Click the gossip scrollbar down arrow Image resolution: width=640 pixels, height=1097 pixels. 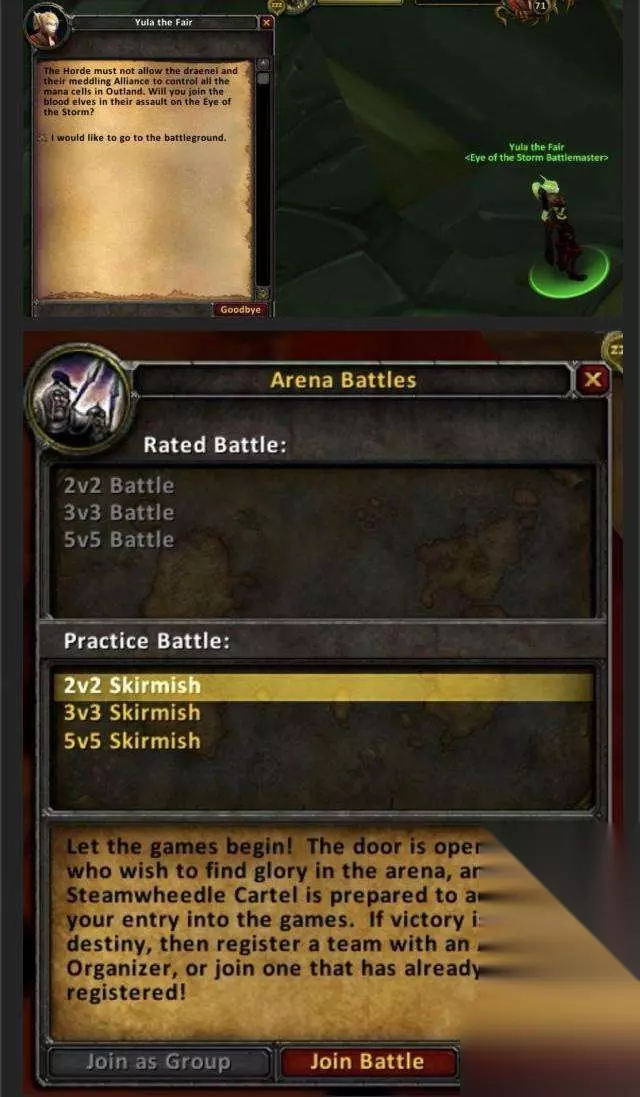263,294
